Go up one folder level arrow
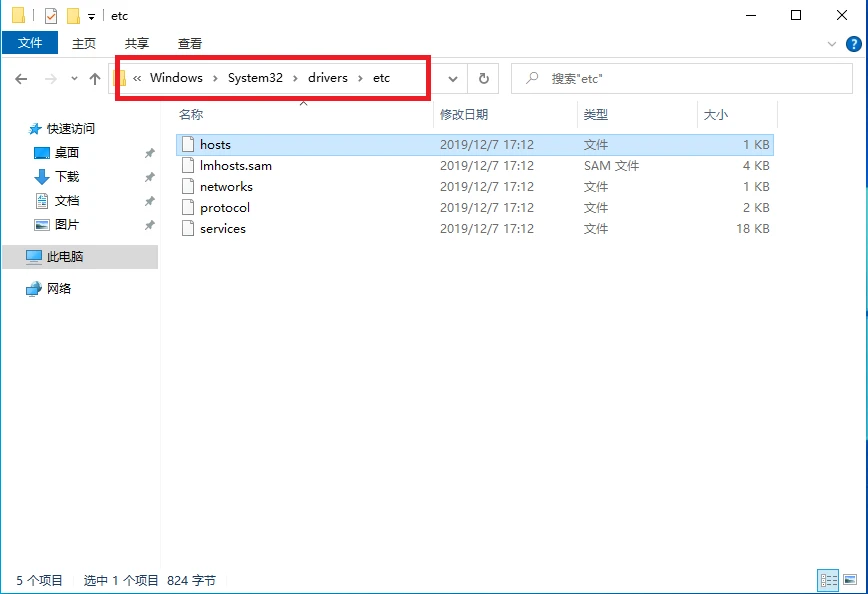The width and height of the screenshot is (868, 594). (95, 79)
